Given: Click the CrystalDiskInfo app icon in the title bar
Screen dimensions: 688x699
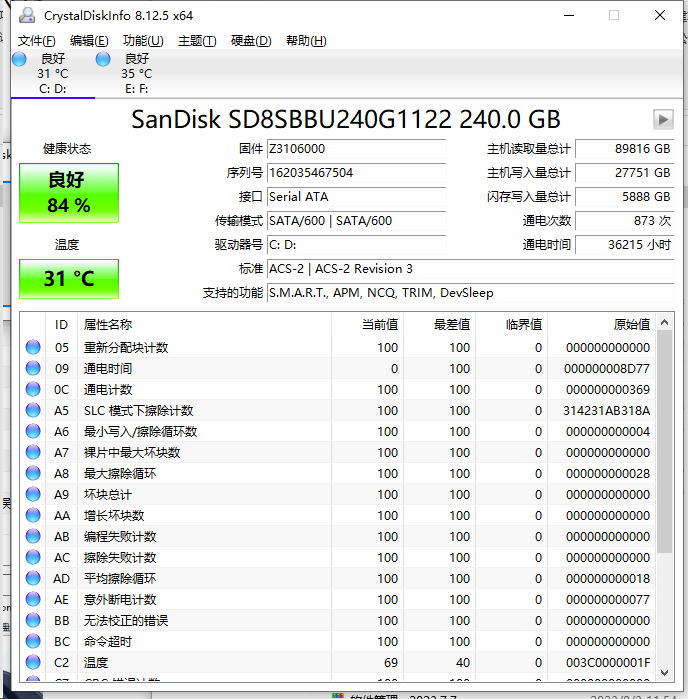Looking at the screenshot, I should point(27,16).
